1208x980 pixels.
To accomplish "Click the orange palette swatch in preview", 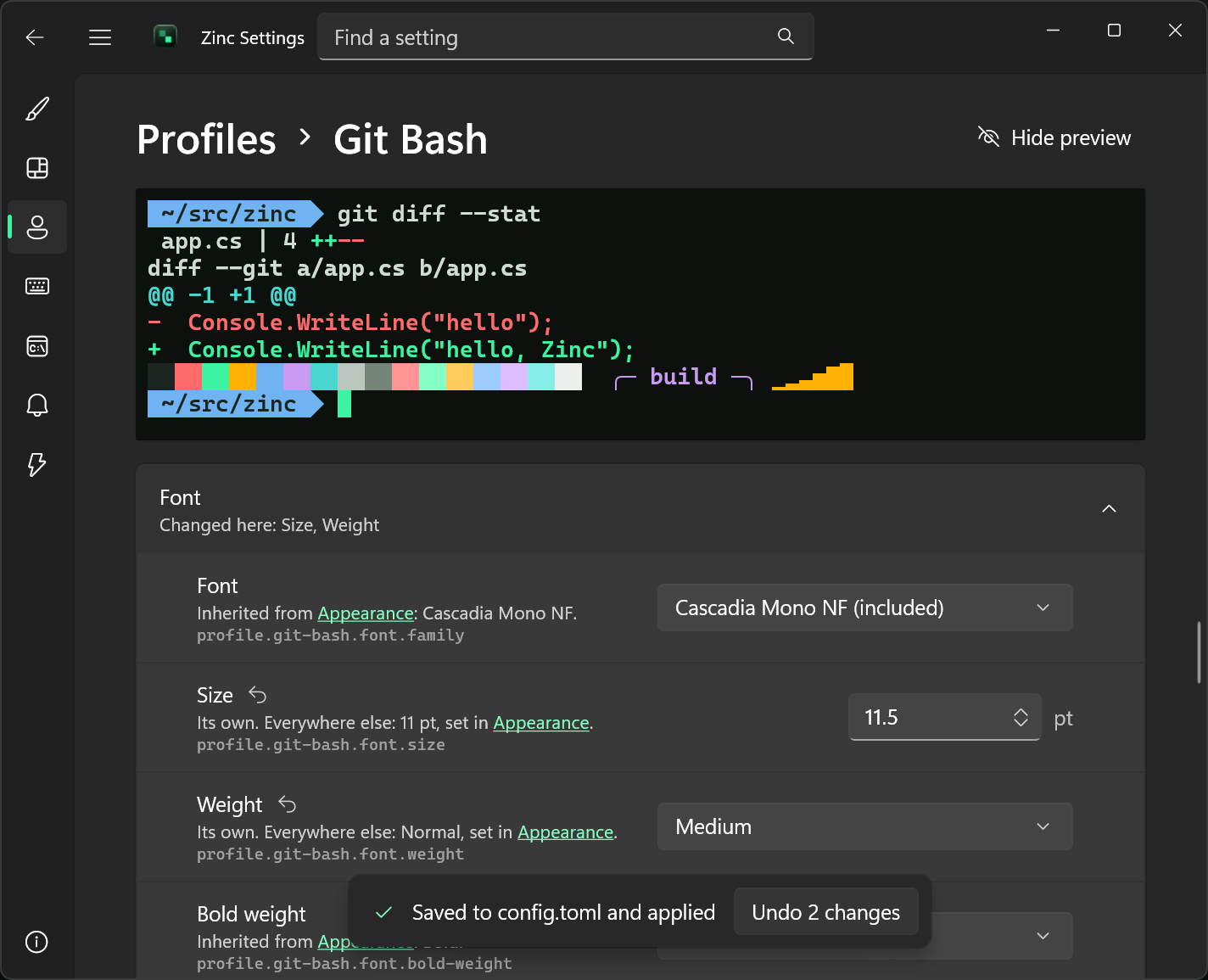I will (x=243, y=377).
